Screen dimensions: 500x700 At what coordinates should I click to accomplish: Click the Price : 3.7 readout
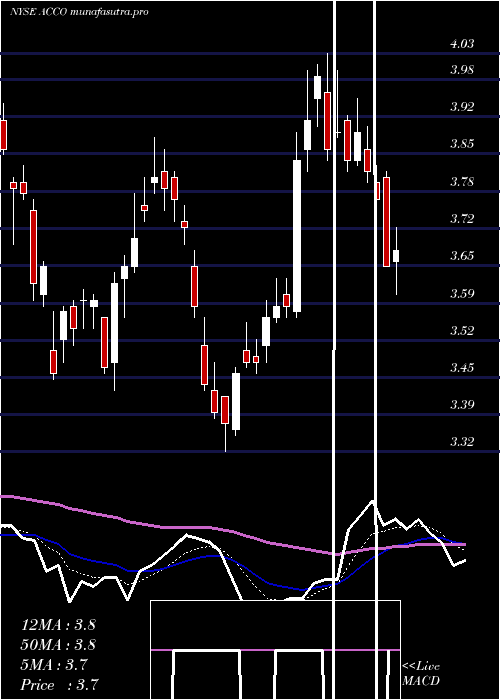60,685
